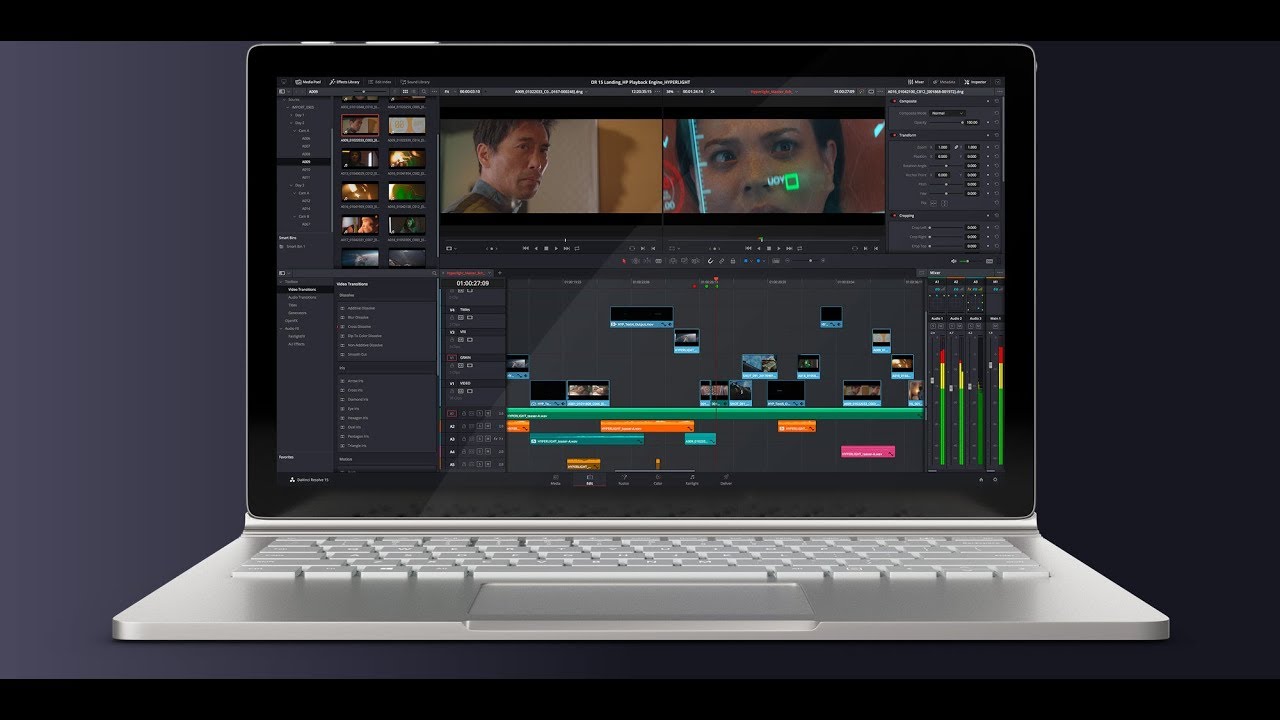Switch media pool to list view
Image resolution: width=1280 pixels, height=720 pixels.
[412, 91]
